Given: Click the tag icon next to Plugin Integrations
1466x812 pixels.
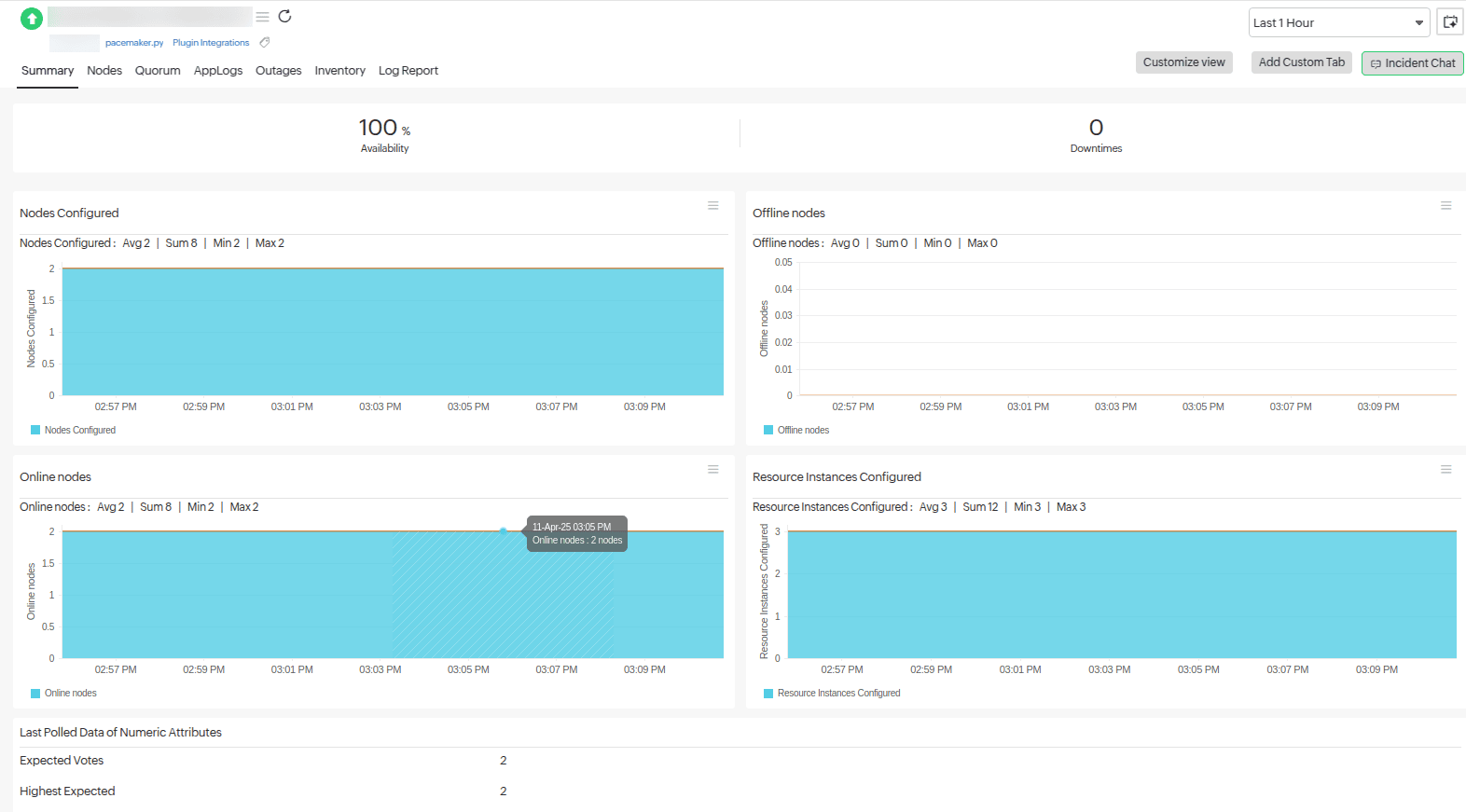Looking at the screenshot, I should [x=265, y=42].
